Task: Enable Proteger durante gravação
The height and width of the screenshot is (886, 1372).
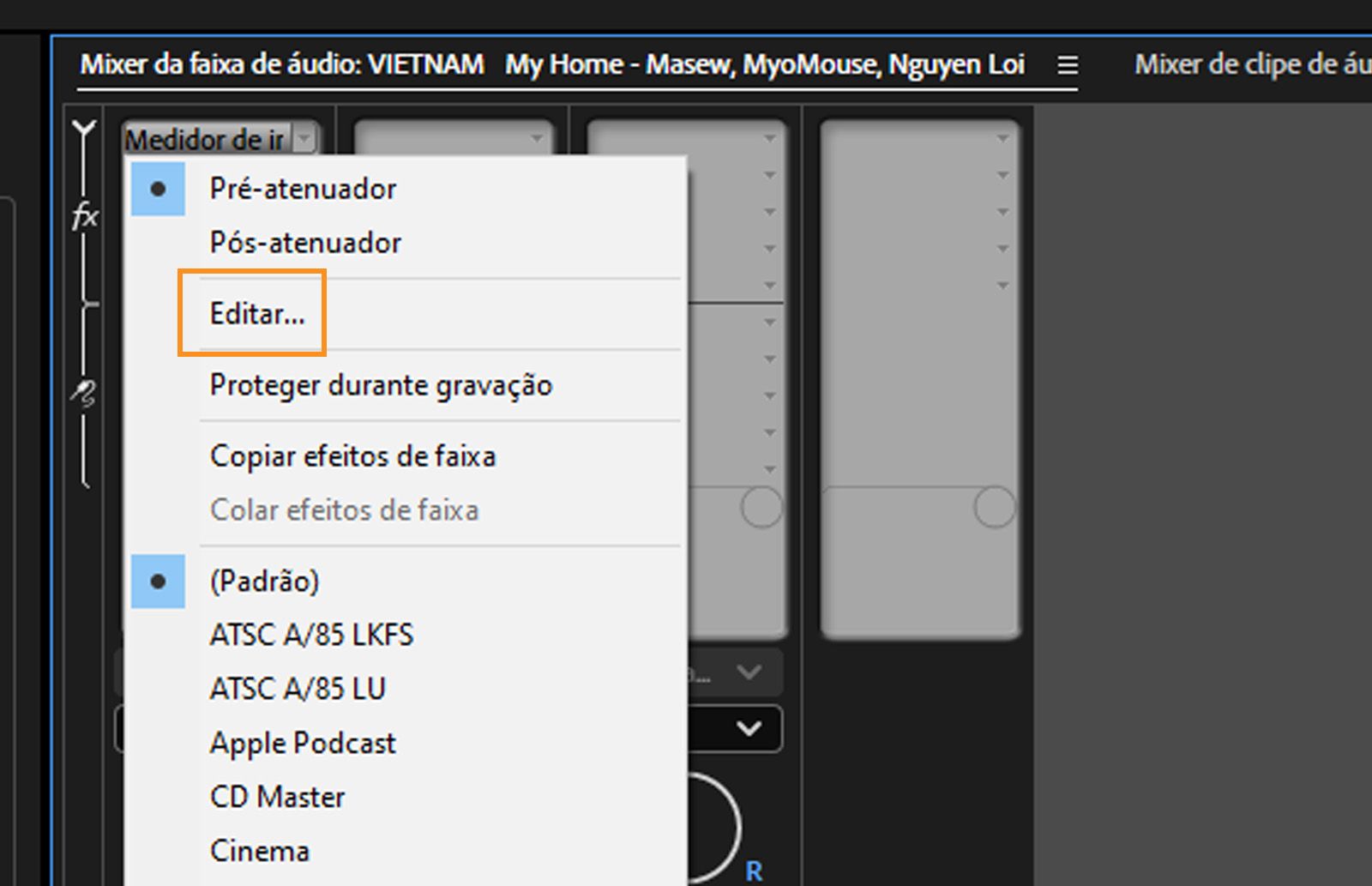Action: [382, 385]
